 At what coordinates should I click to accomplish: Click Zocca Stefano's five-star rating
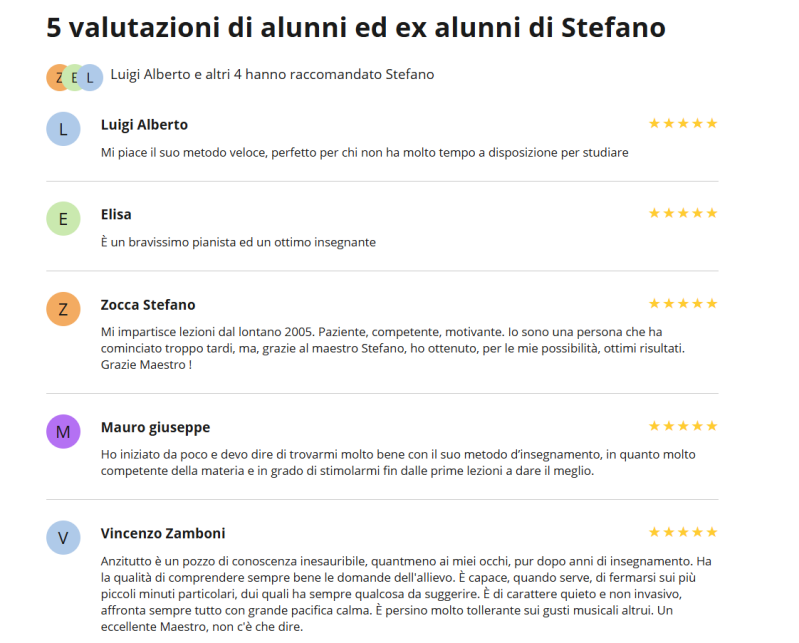pyautogui.click(x=683, y=303)
